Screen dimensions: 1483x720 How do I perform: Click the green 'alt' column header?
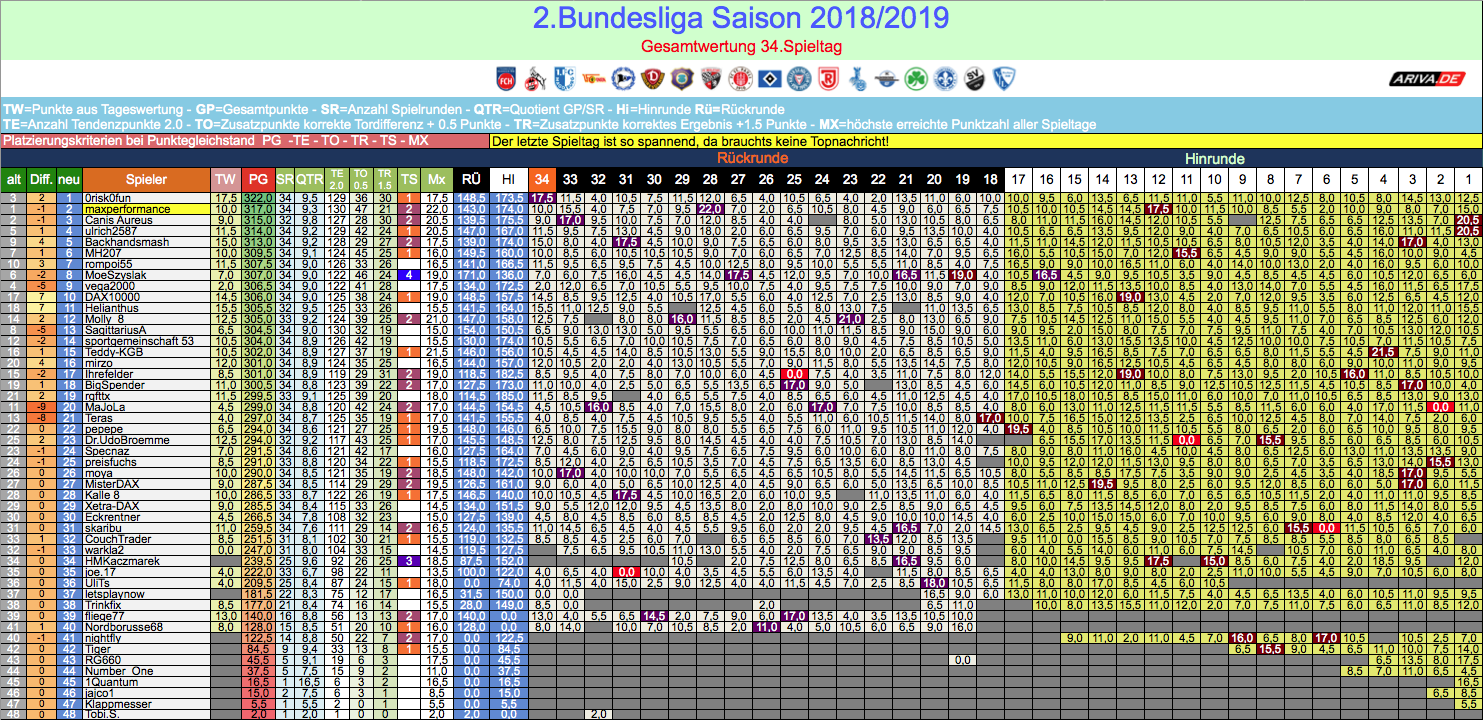13,179
